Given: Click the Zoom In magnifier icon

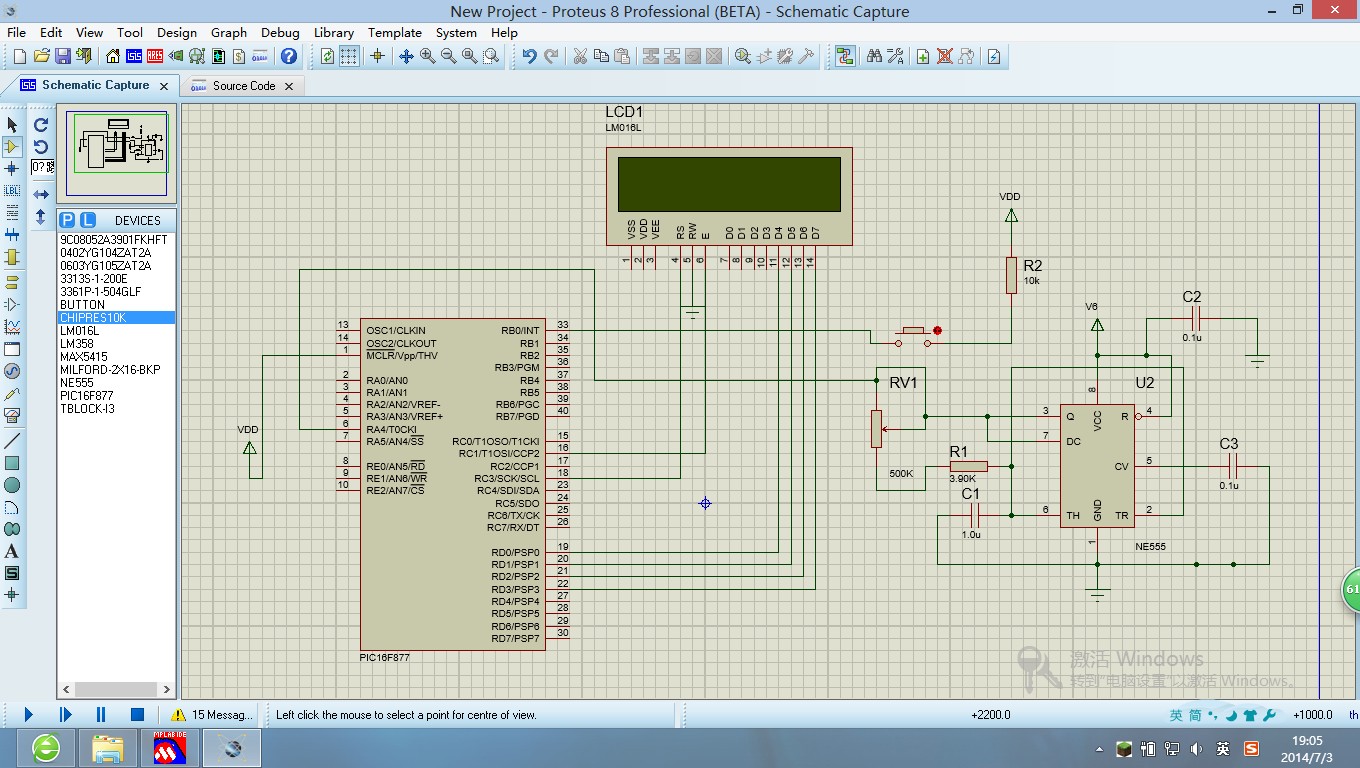Looking at the screenshot, I should click(x=427, y=56).
